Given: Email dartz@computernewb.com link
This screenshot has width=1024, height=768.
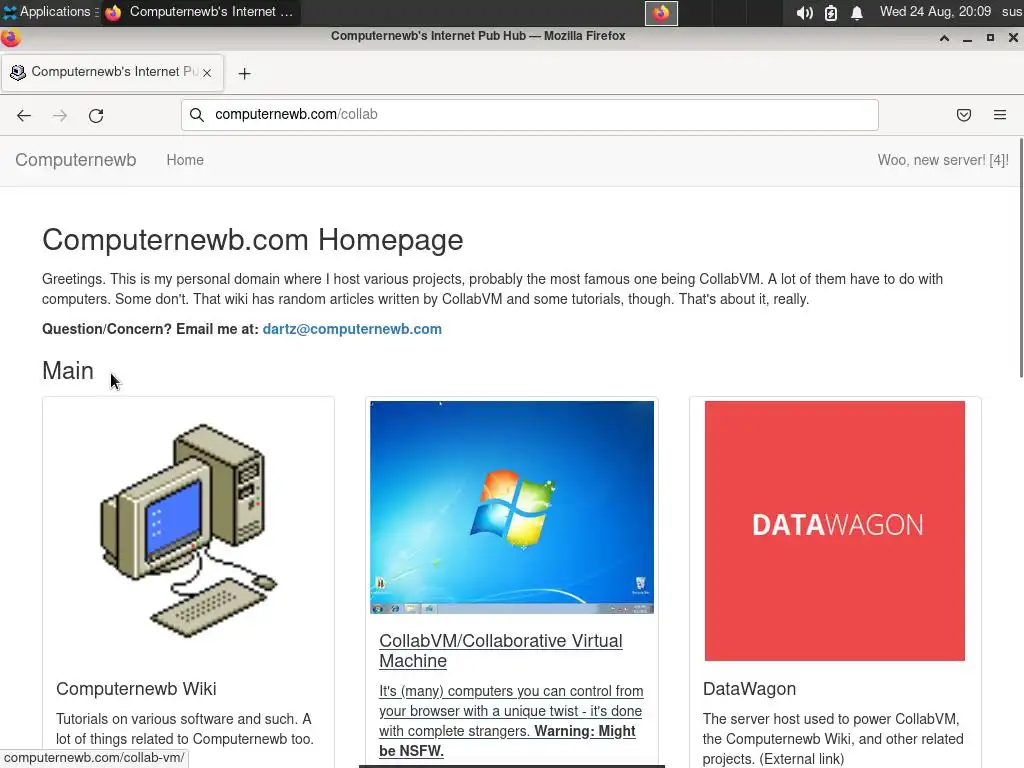Looking at the screenshot, I should click(352, 329).
